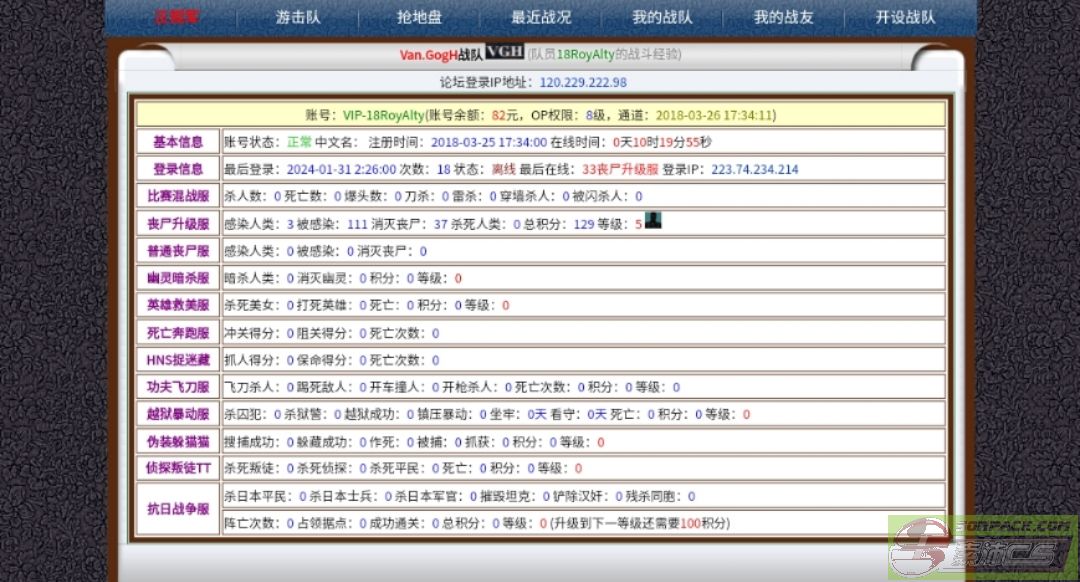Click the account balance value 82元

point(504,115)
